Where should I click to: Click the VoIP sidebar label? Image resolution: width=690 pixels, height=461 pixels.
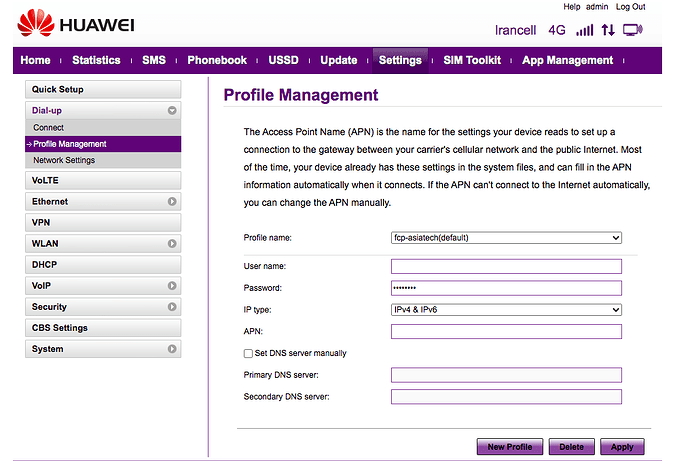(x=41, y=286)
